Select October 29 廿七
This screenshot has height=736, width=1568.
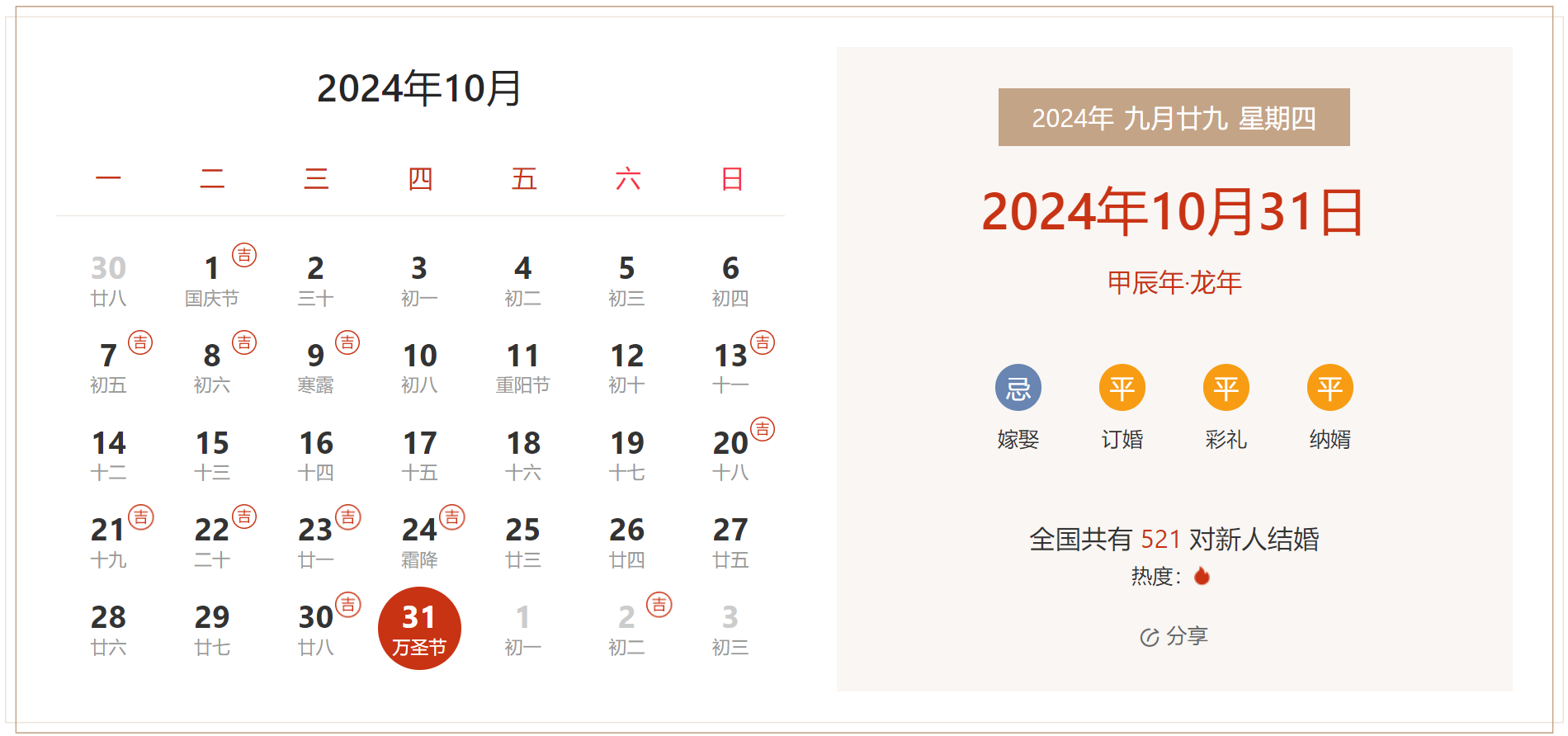[x=212, y=630]
